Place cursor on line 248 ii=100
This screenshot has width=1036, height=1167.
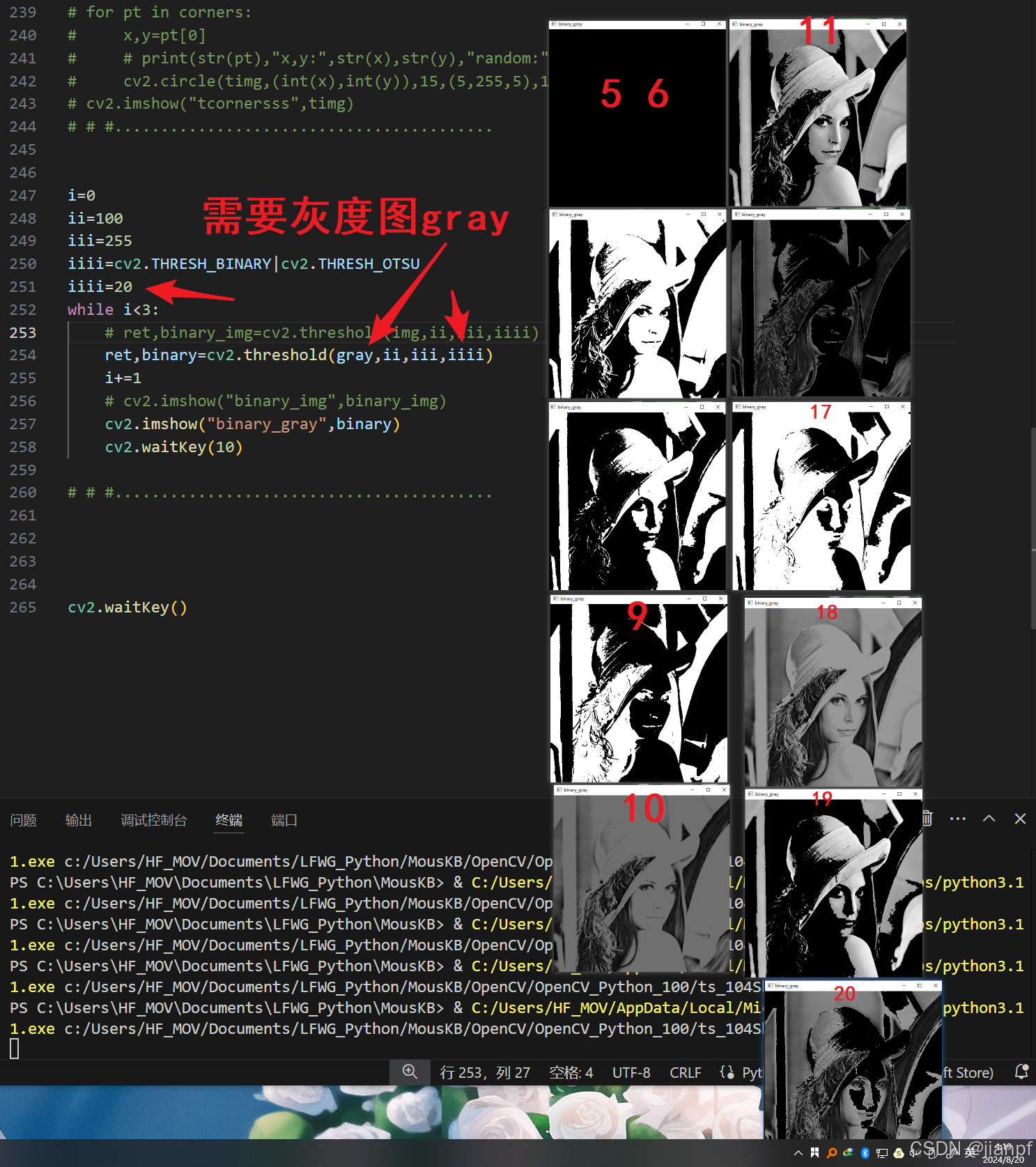[x=95, y=218]
